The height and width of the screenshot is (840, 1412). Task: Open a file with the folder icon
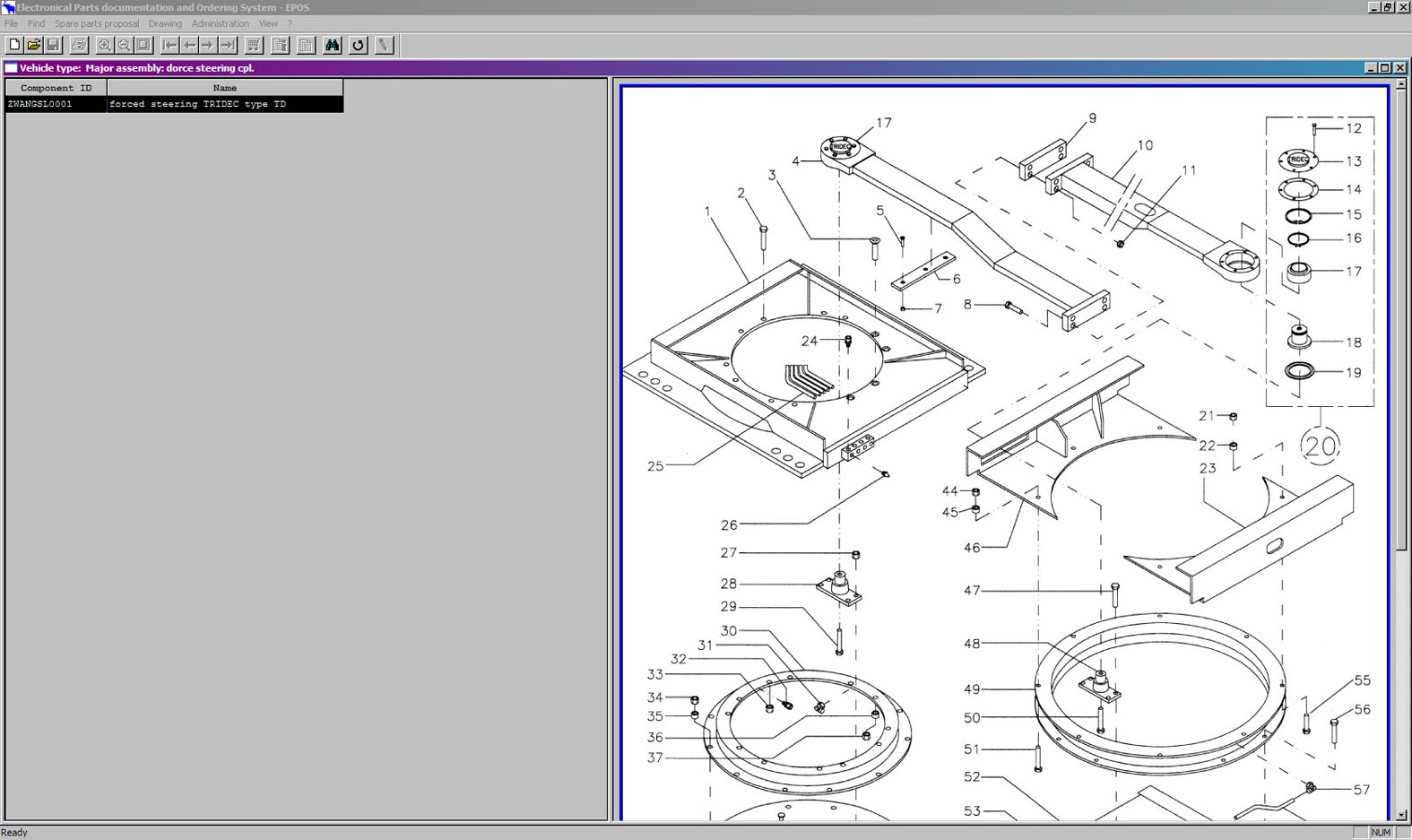coord(34,45)
